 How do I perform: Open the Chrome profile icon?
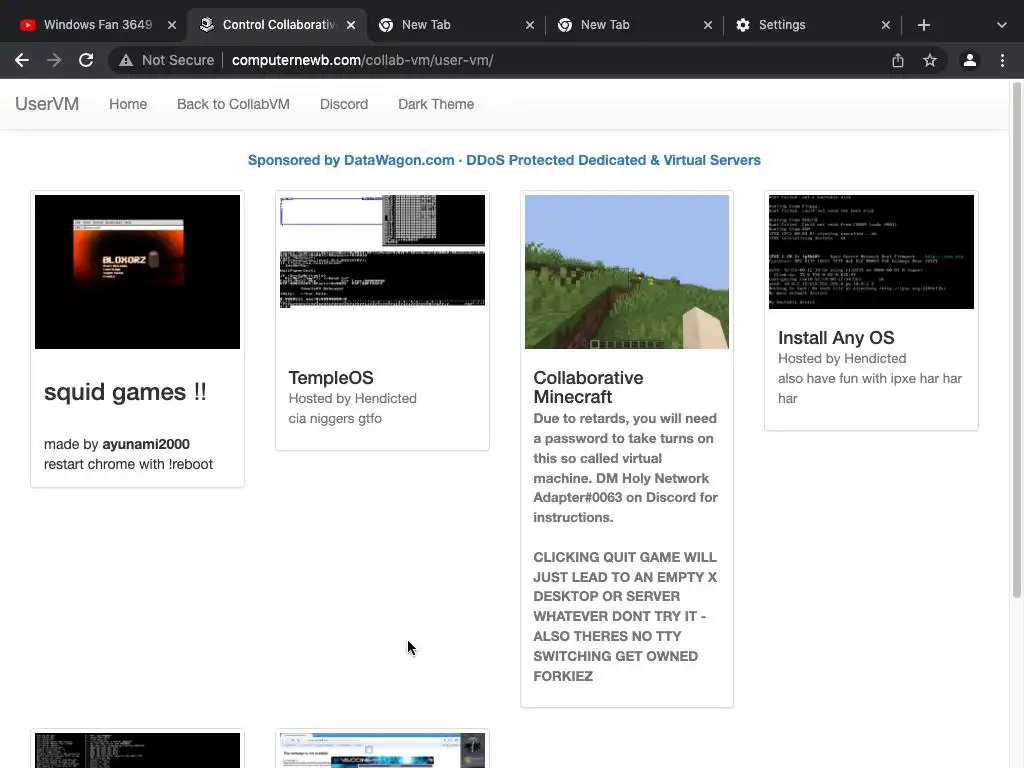[970, 60]
